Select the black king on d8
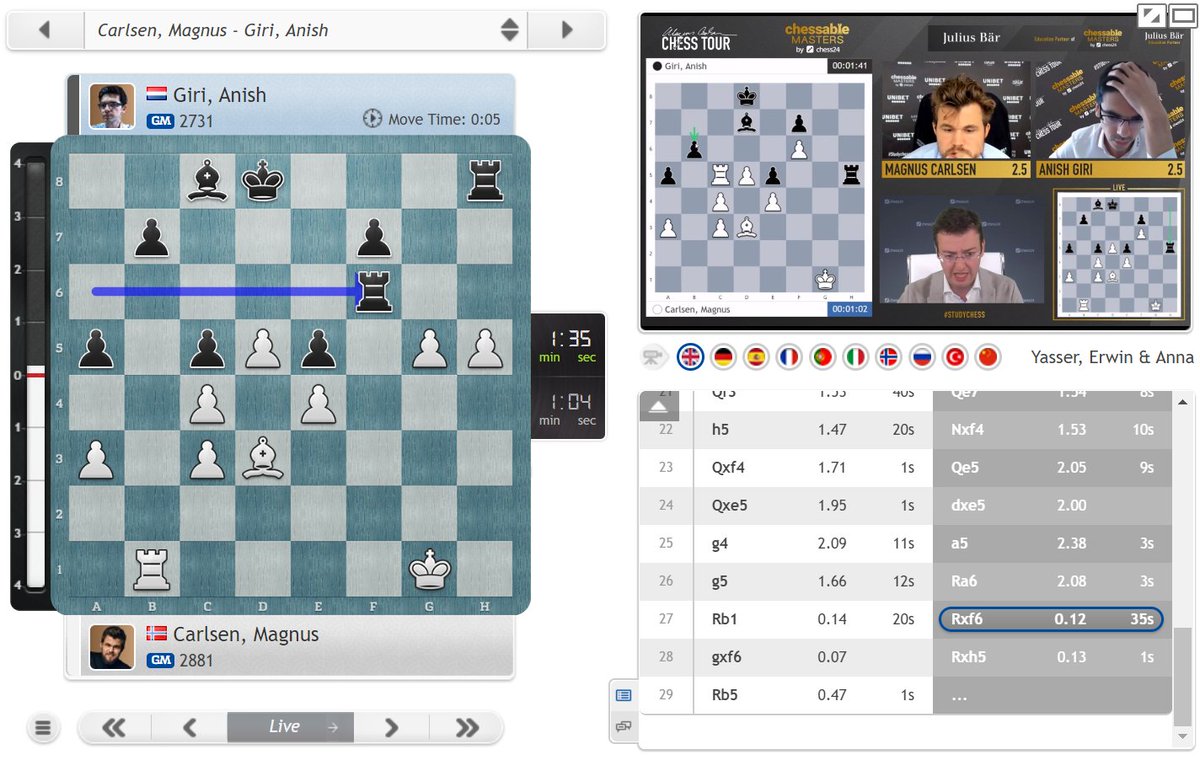Viewport: 1200px width, 760px height. (x=264, y=181)
